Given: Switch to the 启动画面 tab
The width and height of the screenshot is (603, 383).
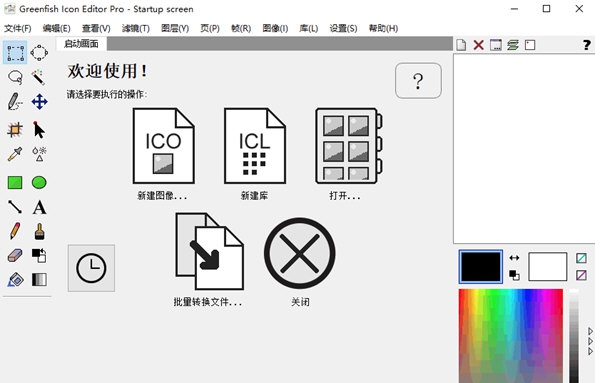Looking at the screenshot, I should 82,44.
